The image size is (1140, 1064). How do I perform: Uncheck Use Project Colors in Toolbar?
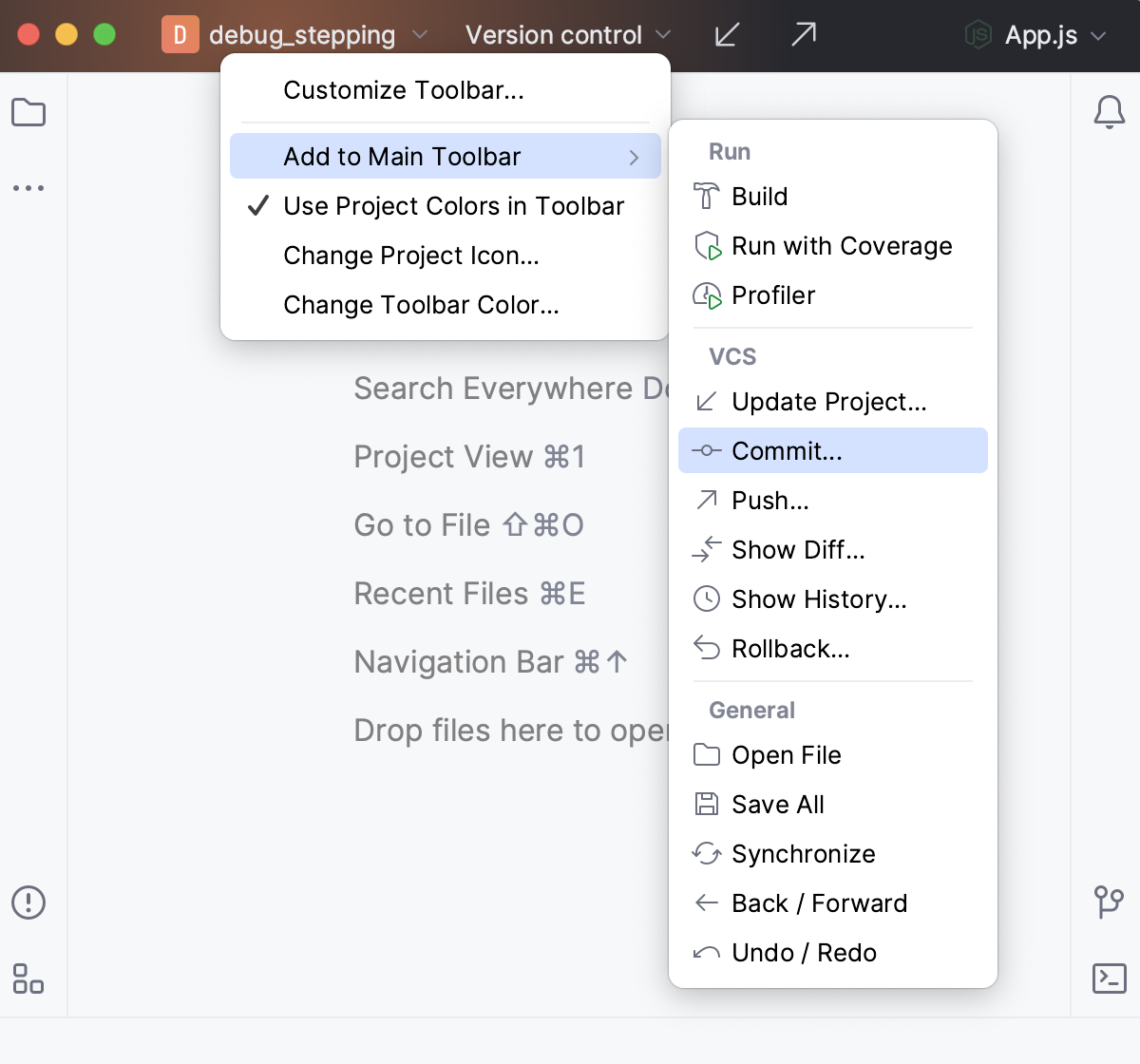tap(453, 206)
